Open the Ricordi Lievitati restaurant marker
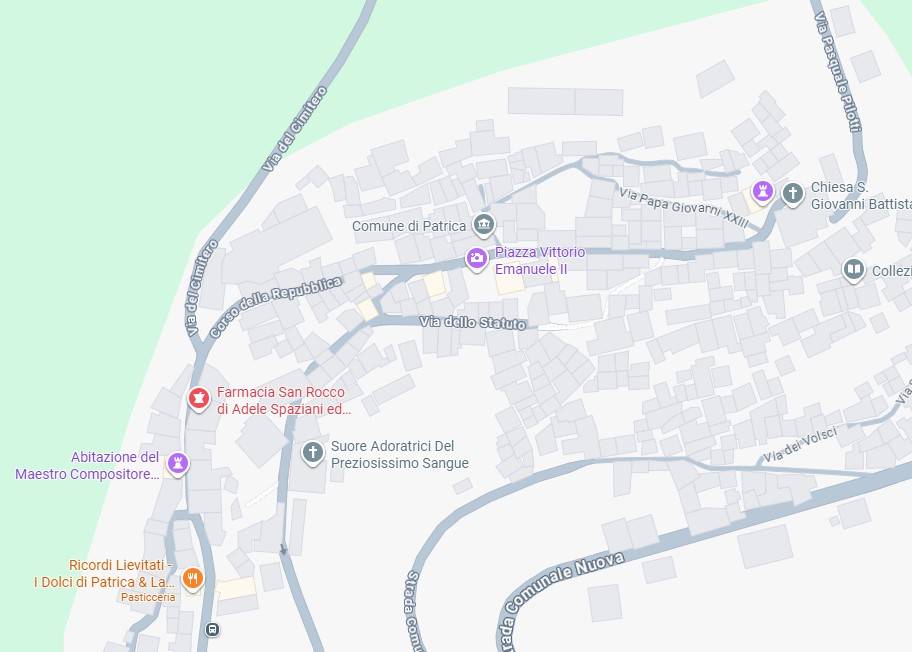The image size is (912, 652). tap(193, 579)
